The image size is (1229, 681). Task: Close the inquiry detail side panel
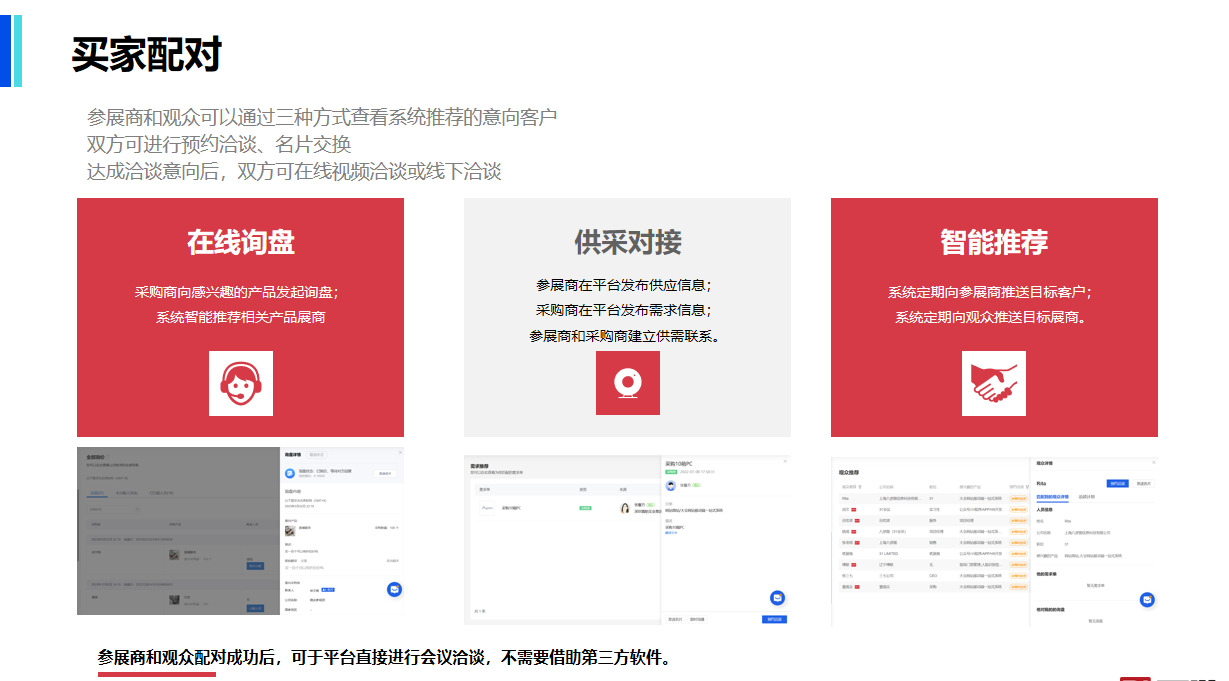point(399,453)
